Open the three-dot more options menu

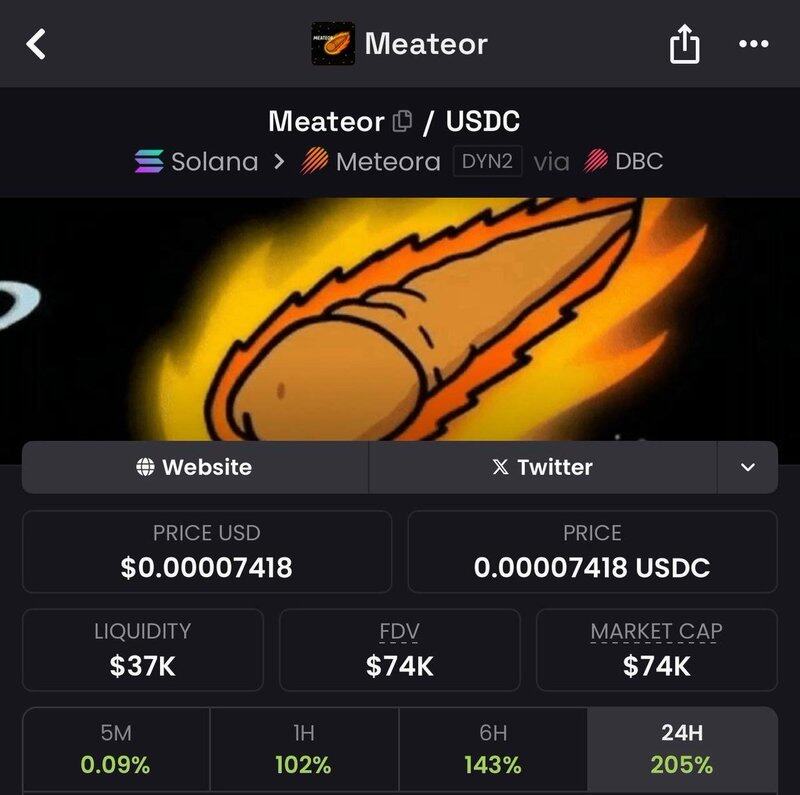[753, 44]
